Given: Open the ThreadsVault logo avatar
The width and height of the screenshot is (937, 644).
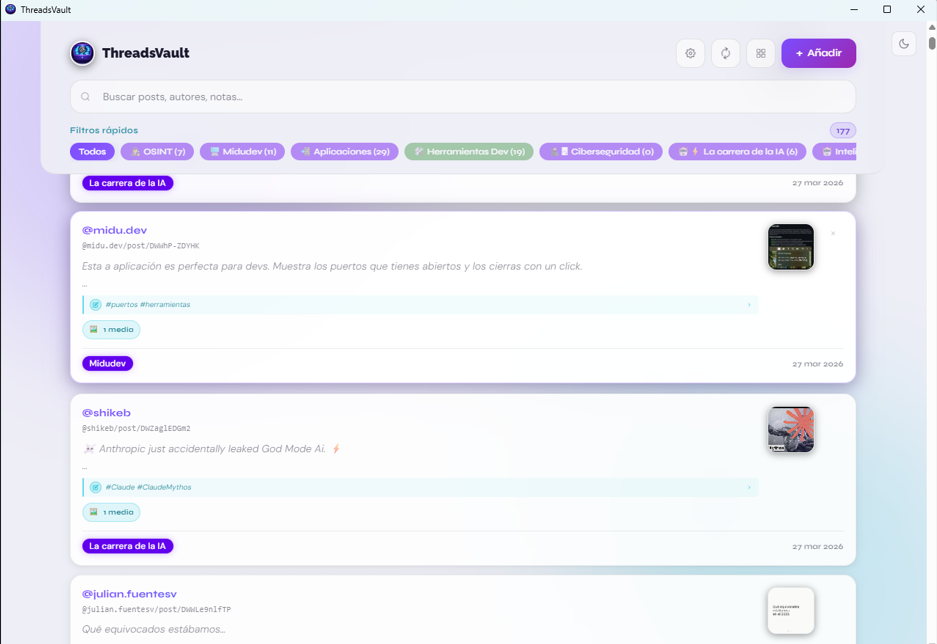Looking at the screenshot, I should (x=82, y=53).
